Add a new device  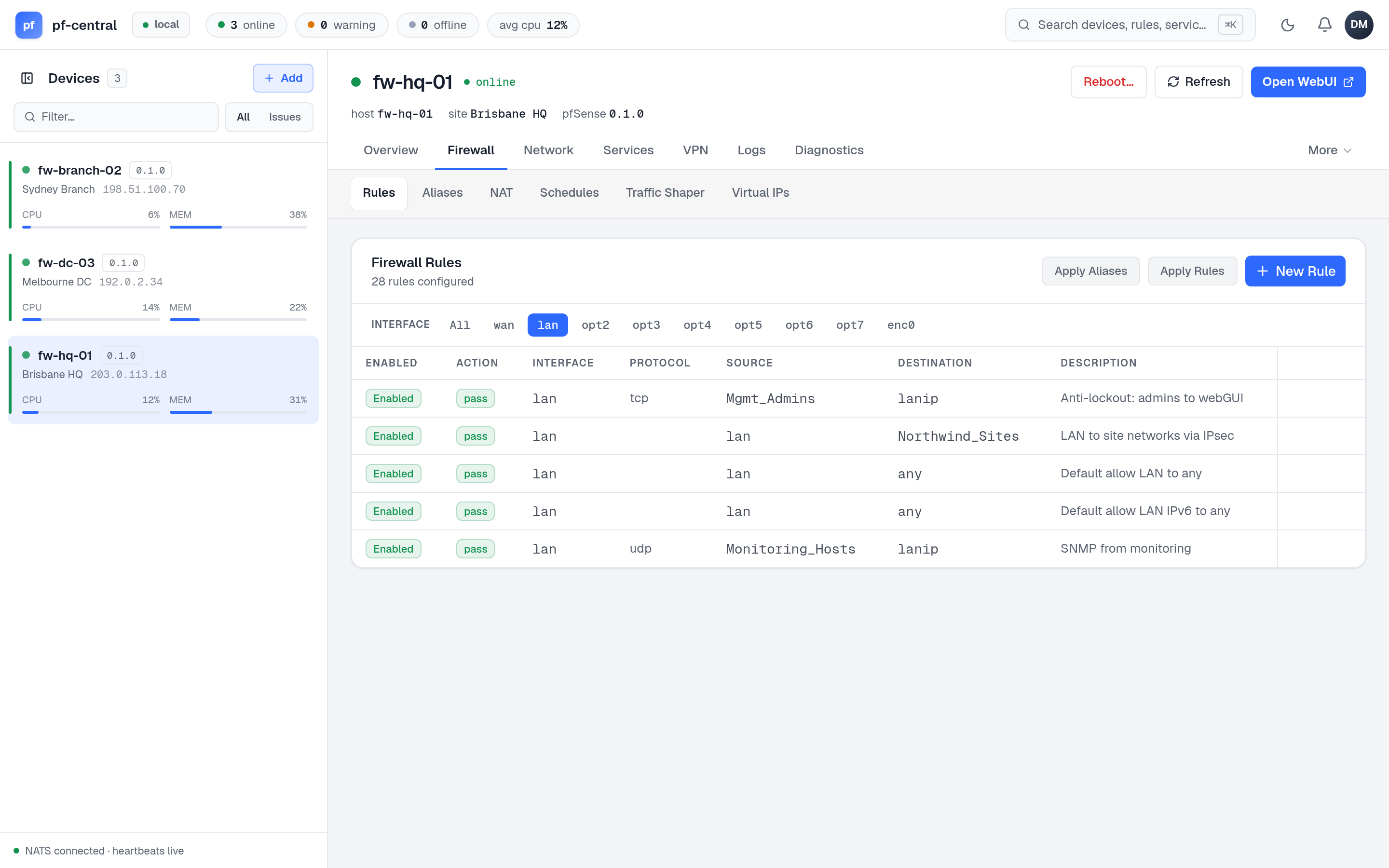[x=283, y=78]
